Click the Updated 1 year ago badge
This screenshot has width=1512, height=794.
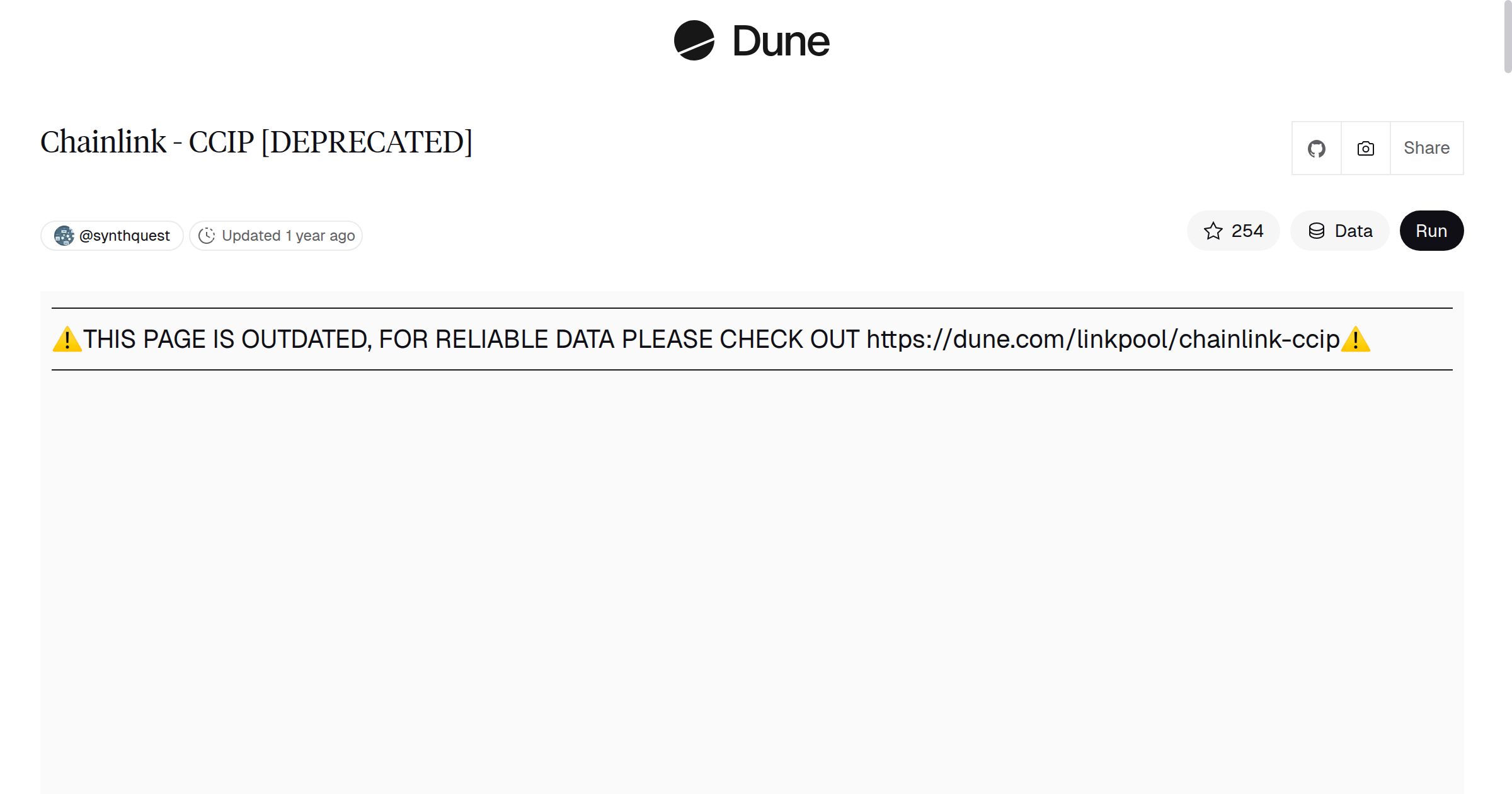click(275, 235)
